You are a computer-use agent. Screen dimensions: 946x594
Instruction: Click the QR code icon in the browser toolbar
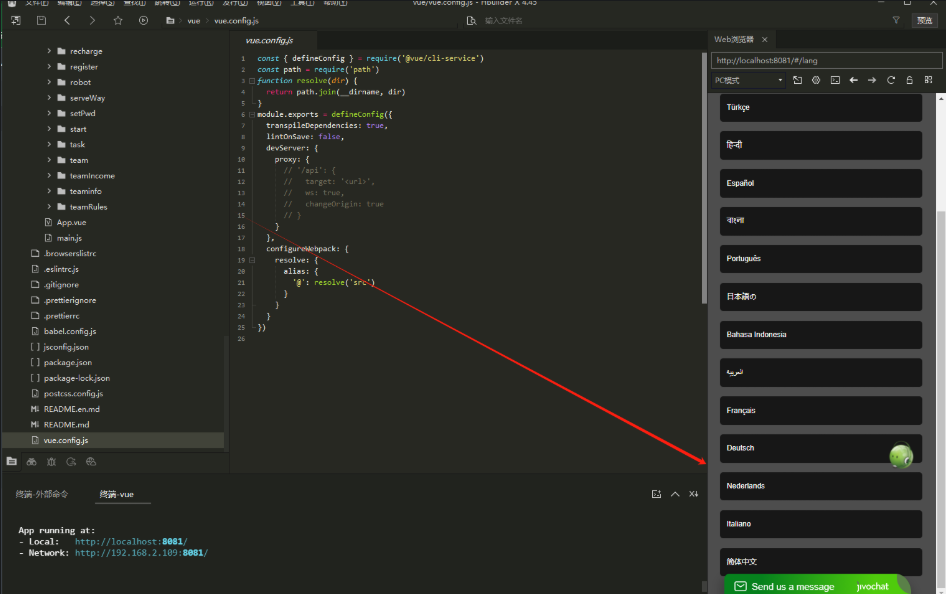click(929, 80)
